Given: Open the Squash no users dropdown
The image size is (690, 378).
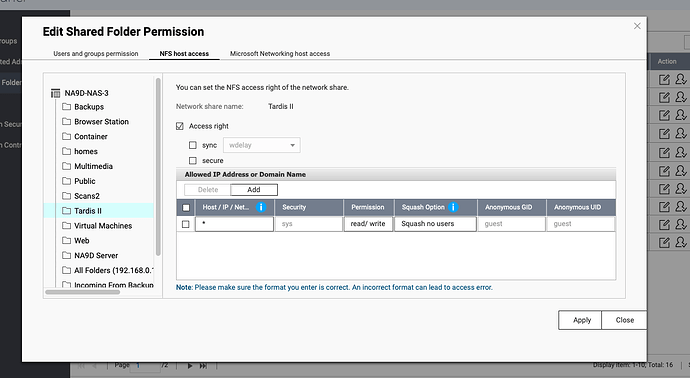Looking at the screenshot, I should 435,224.
